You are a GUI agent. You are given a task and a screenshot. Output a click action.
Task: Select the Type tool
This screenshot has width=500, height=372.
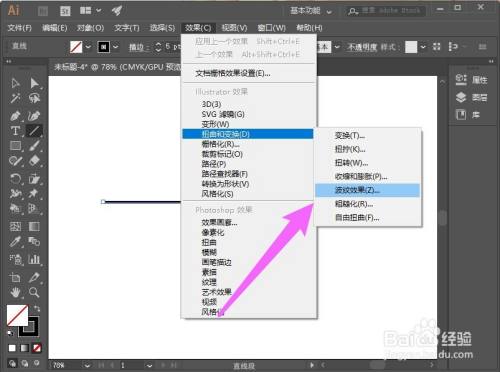(x=15, y=131)
